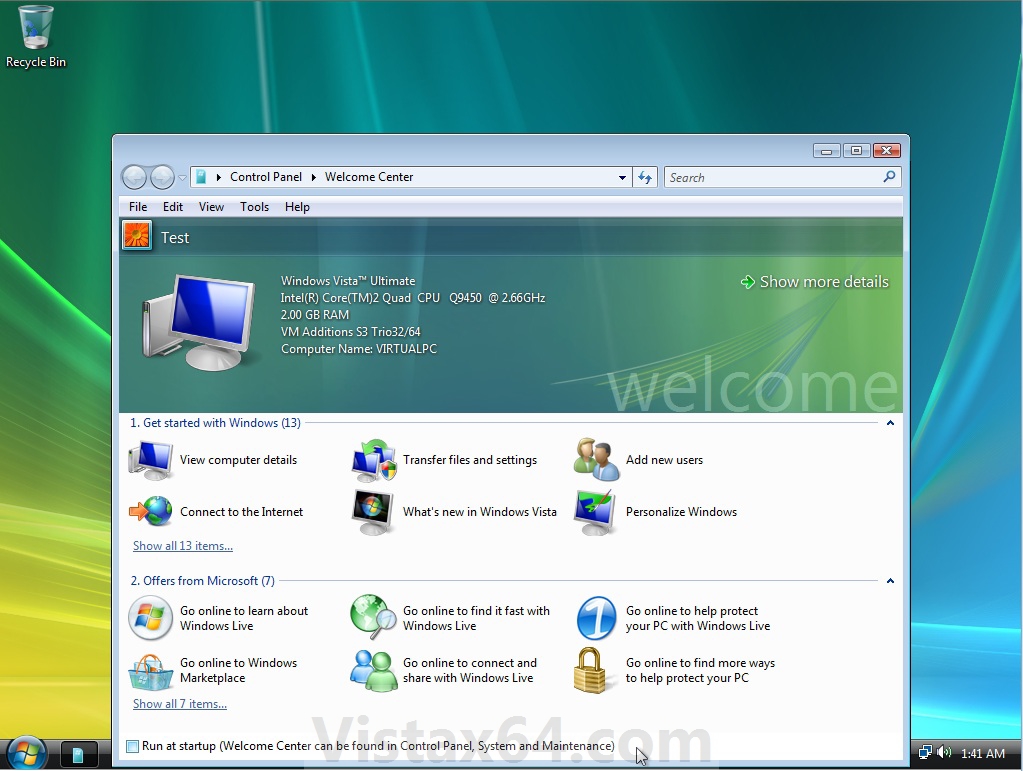
Task: Toggle the Run at startup checkbox
Action: (x=132, y=746)
